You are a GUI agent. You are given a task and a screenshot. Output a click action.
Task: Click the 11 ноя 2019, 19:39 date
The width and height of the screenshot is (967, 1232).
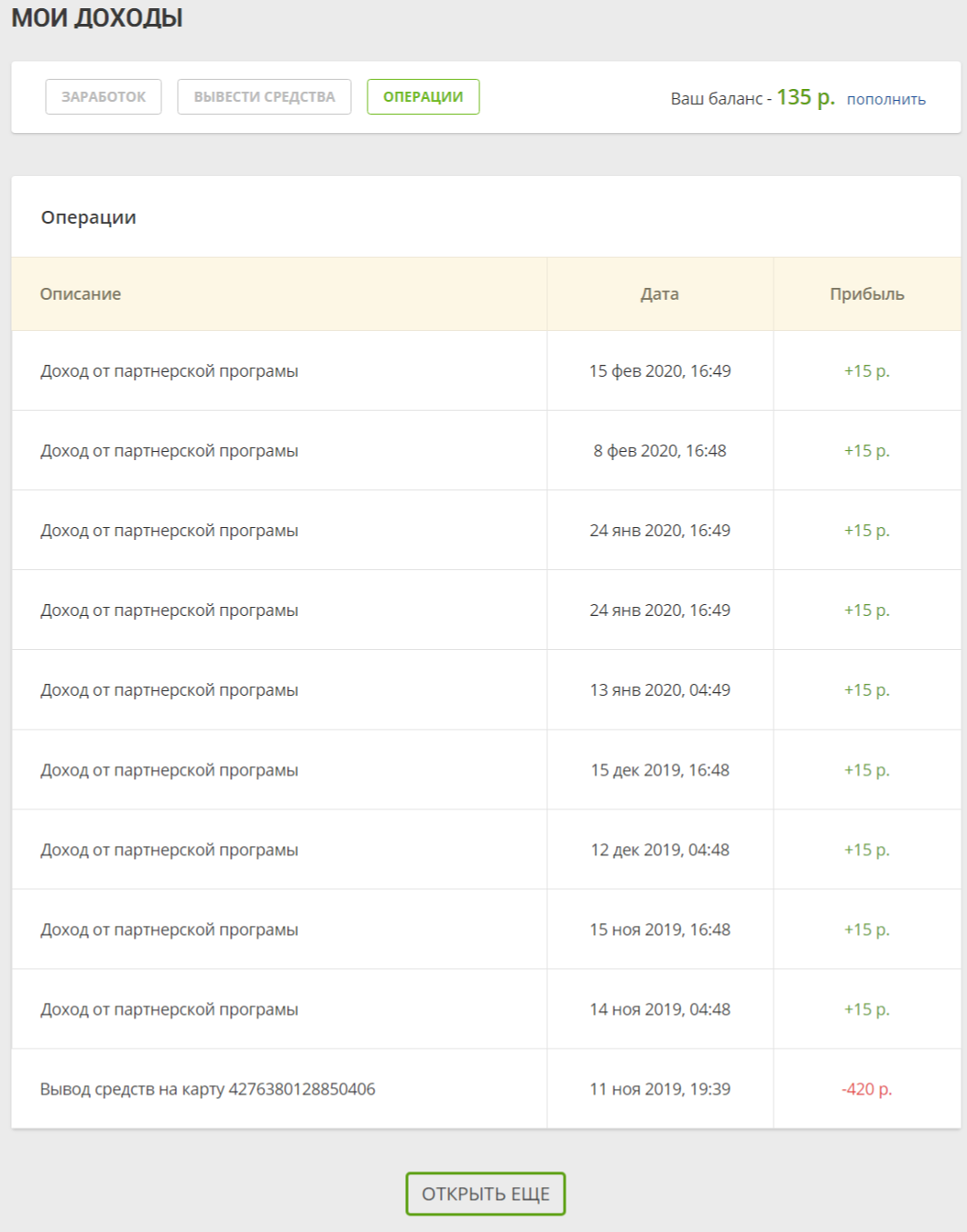pos(659,1089)
